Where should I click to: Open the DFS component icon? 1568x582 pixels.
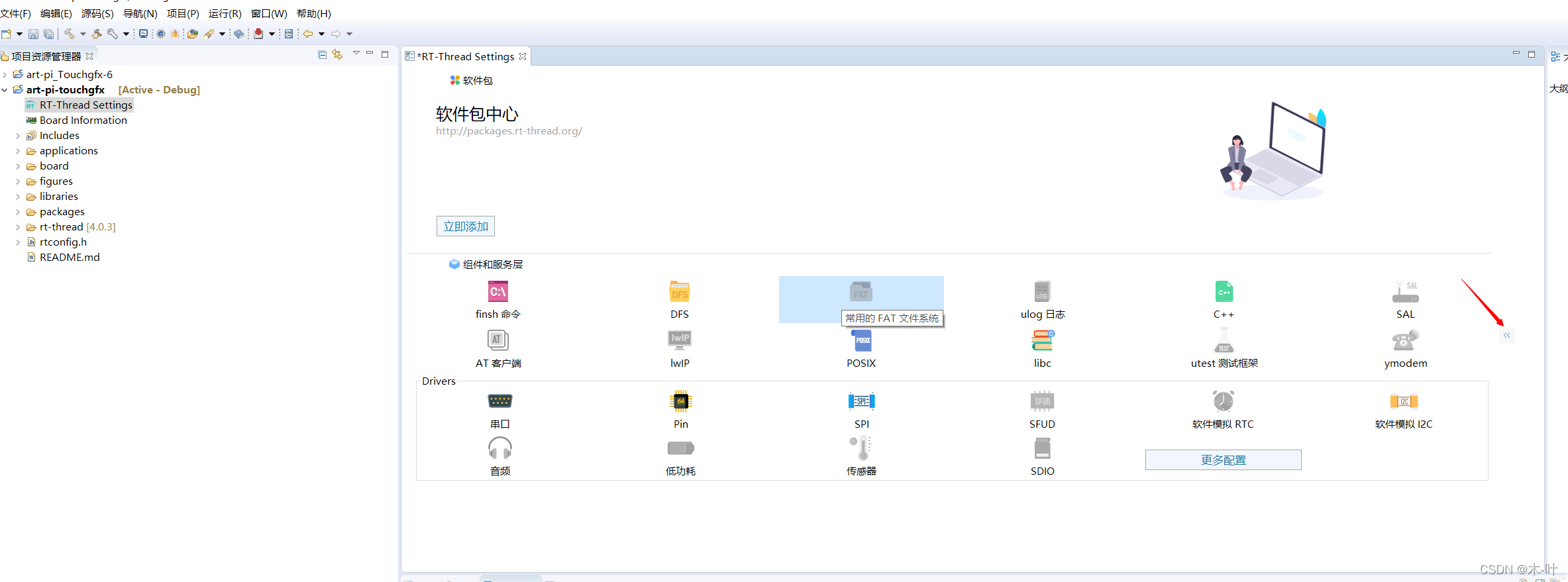point(680,292)
